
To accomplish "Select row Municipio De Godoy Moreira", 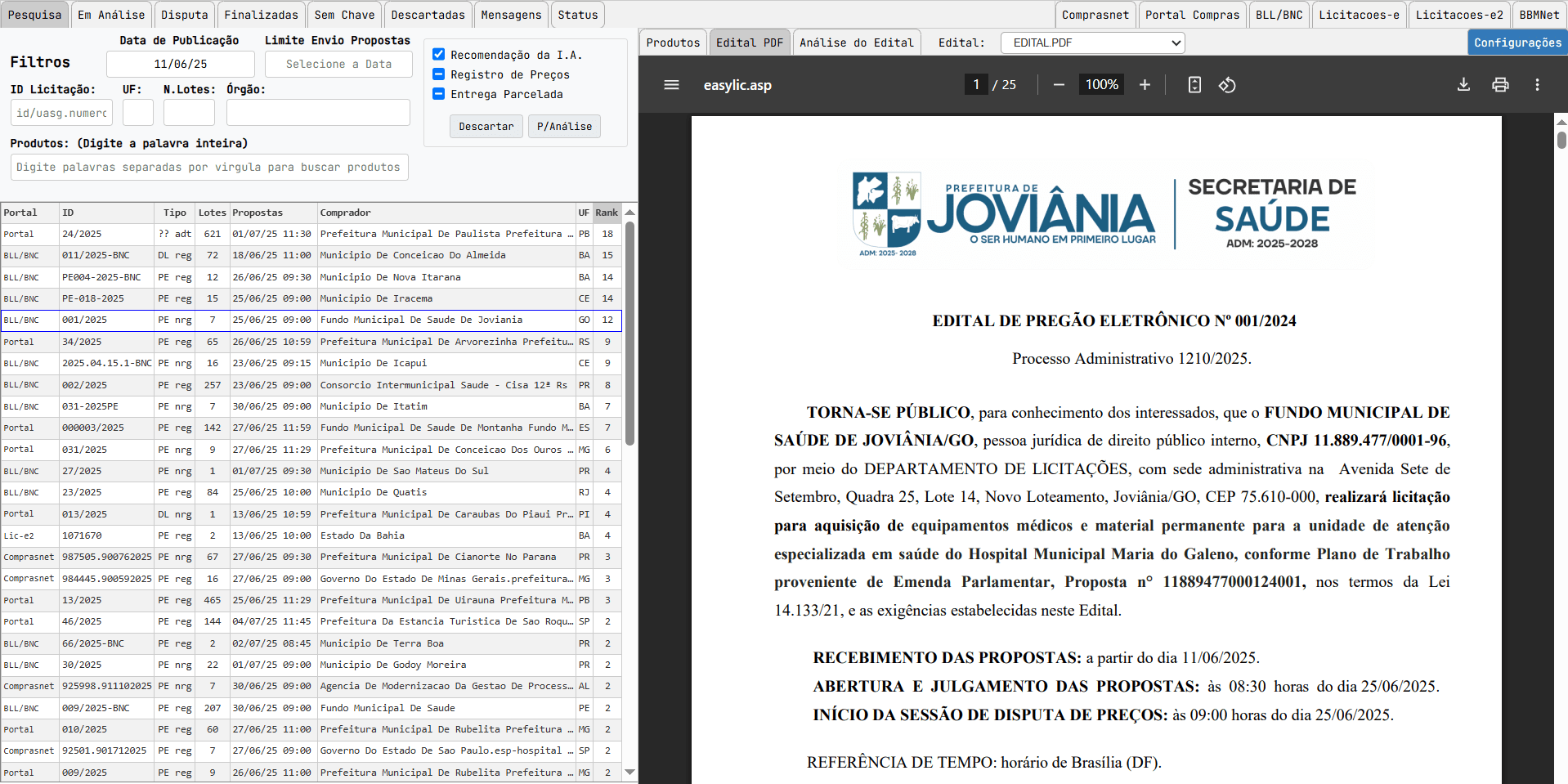I will 311,665.
